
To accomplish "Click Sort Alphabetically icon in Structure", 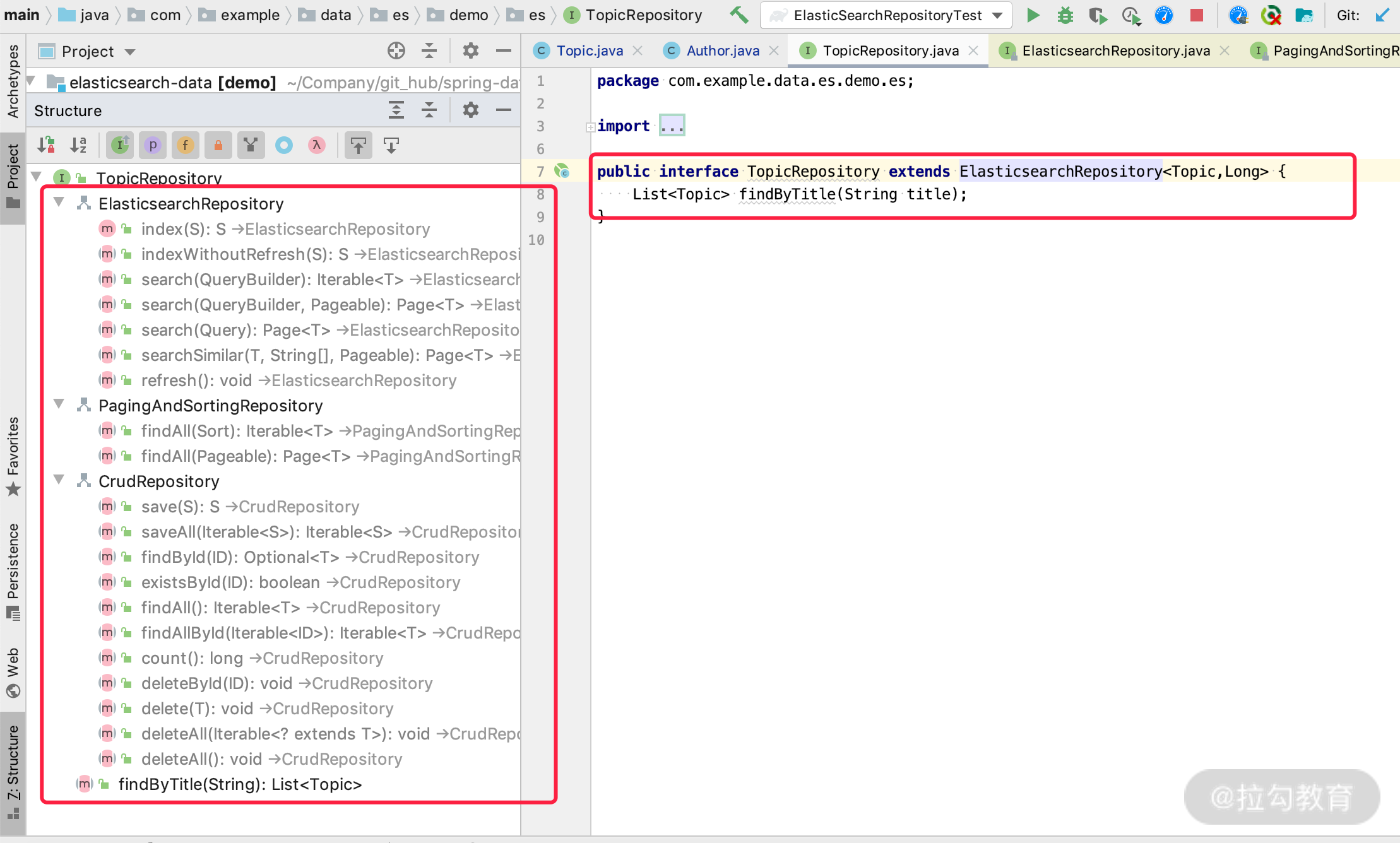I will [79, 146].
